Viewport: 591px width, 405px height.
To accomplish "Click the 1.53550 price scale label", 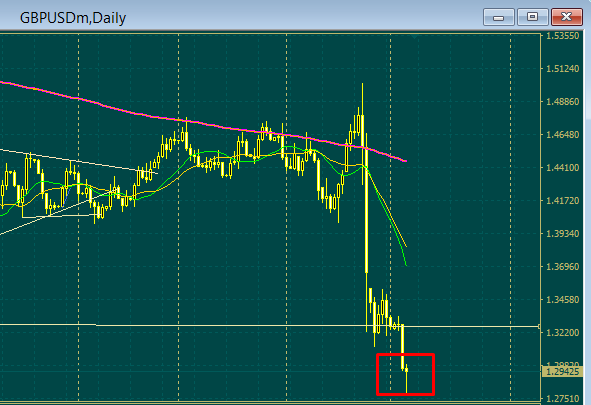I will pyautogui.click(x=562, y=36).
